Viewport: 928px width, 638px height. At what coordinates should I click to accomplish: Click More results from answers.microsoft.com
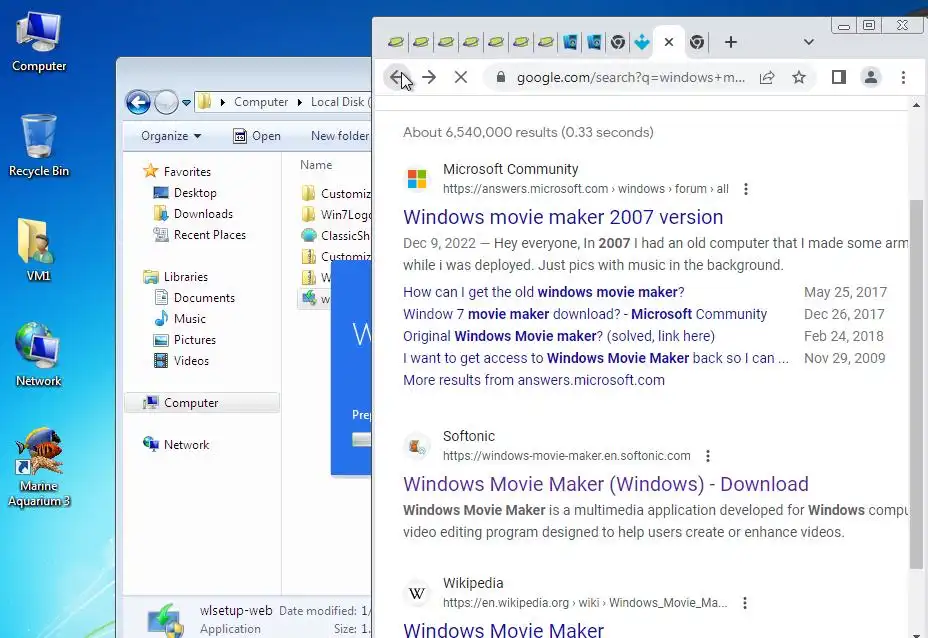tap(533, 380)
